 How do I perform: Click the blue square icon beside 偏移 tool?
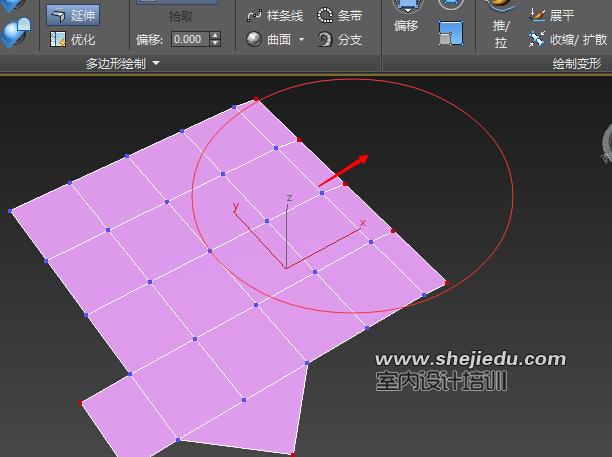pyautogui.click(x=451, y=33)
